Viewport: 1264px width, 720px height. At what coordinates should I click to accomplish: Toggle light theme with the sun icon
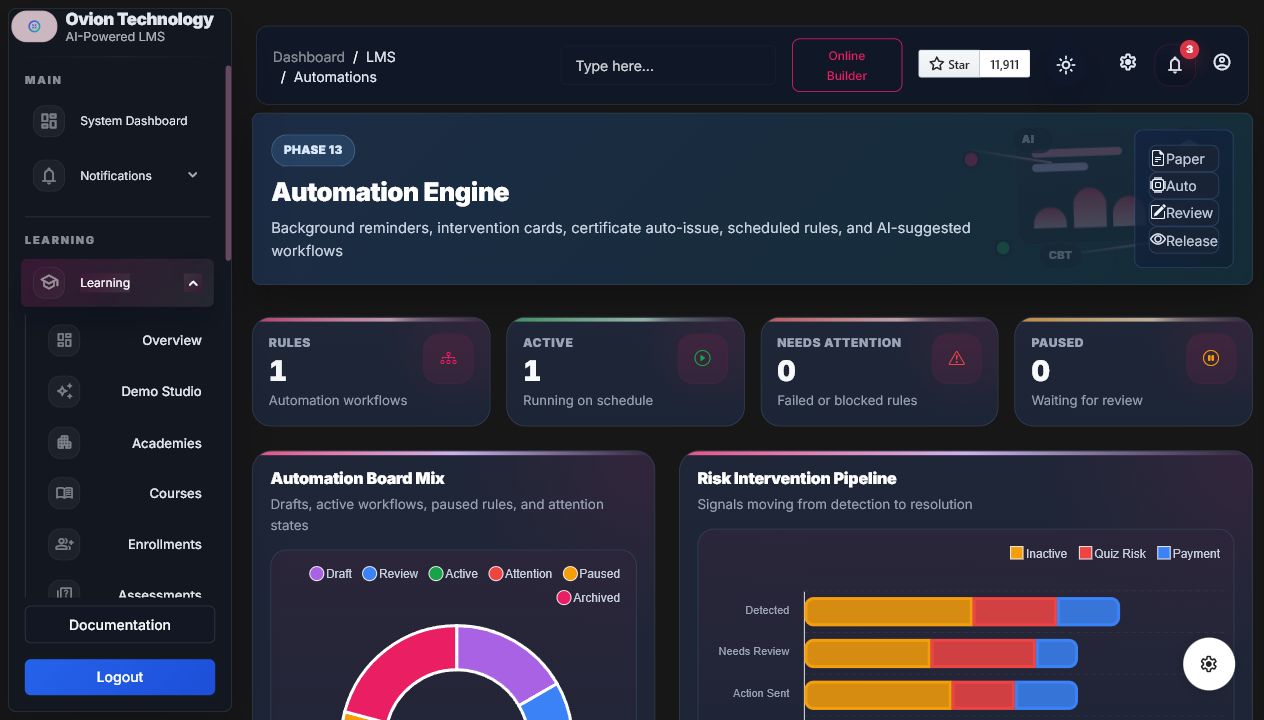coord(1066,65)
